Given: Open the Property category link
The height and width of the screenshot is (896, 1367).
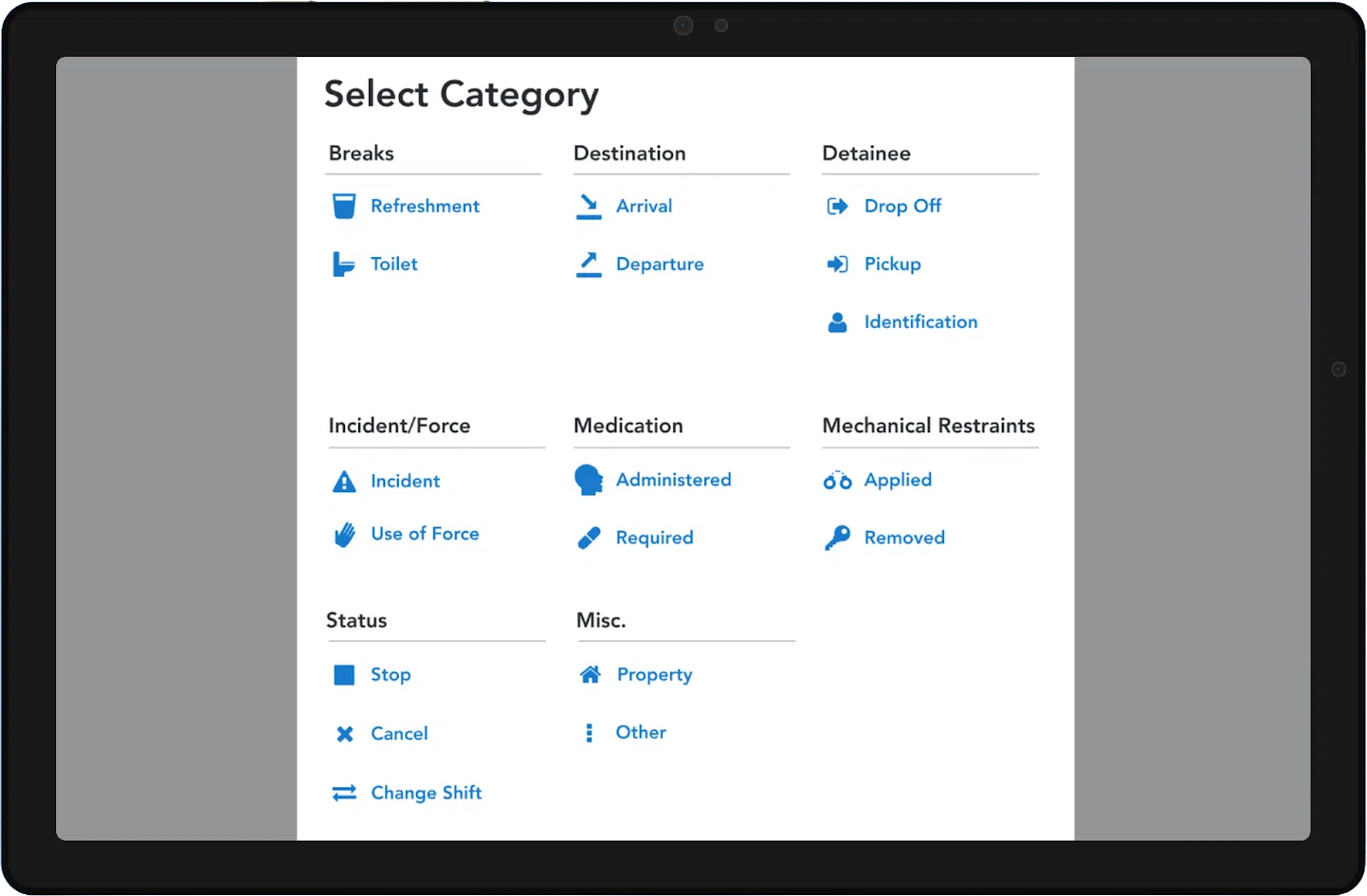Looking at the screenshot, I should point(654,675).
